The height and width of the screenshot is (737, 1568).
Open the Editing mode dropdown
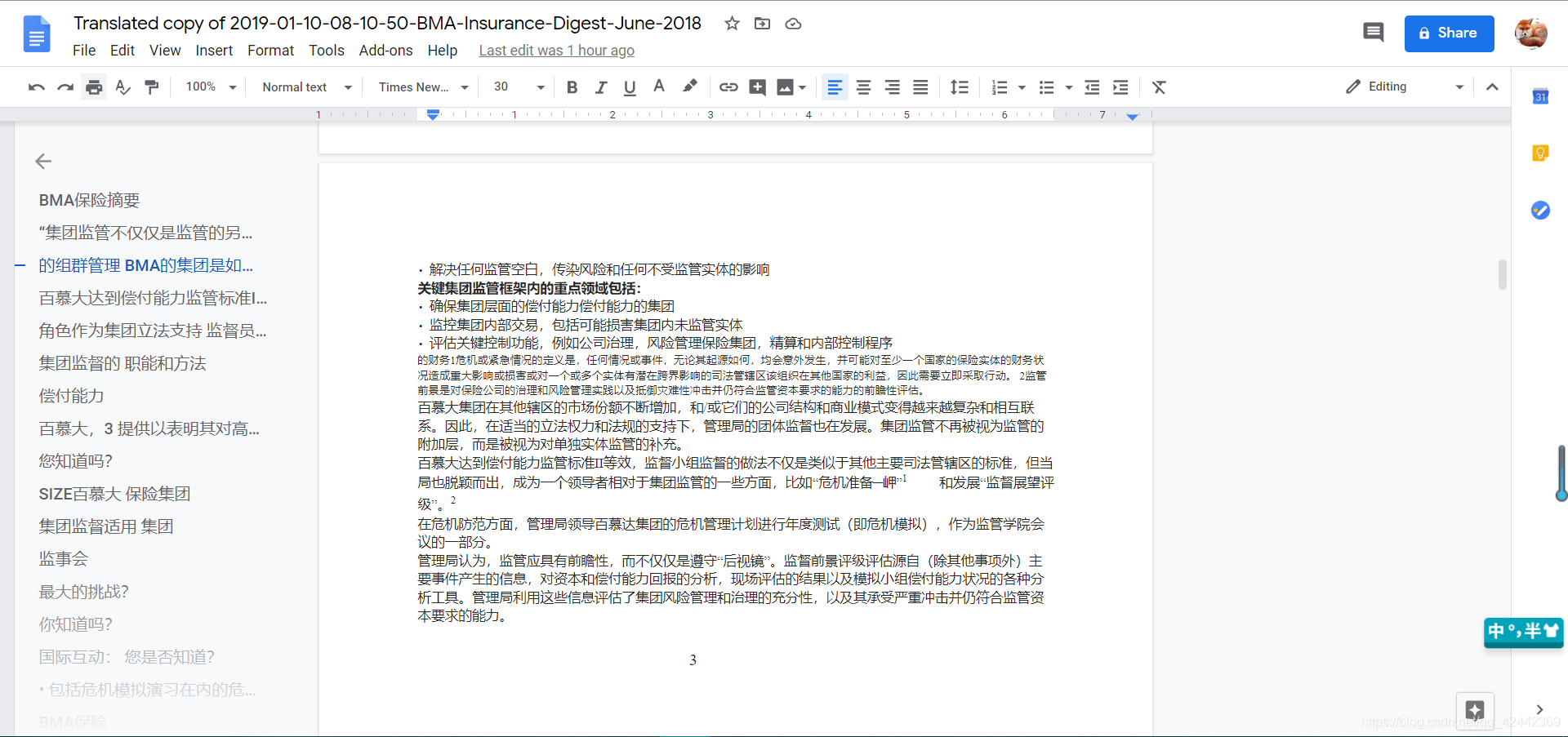[1405, 87]
